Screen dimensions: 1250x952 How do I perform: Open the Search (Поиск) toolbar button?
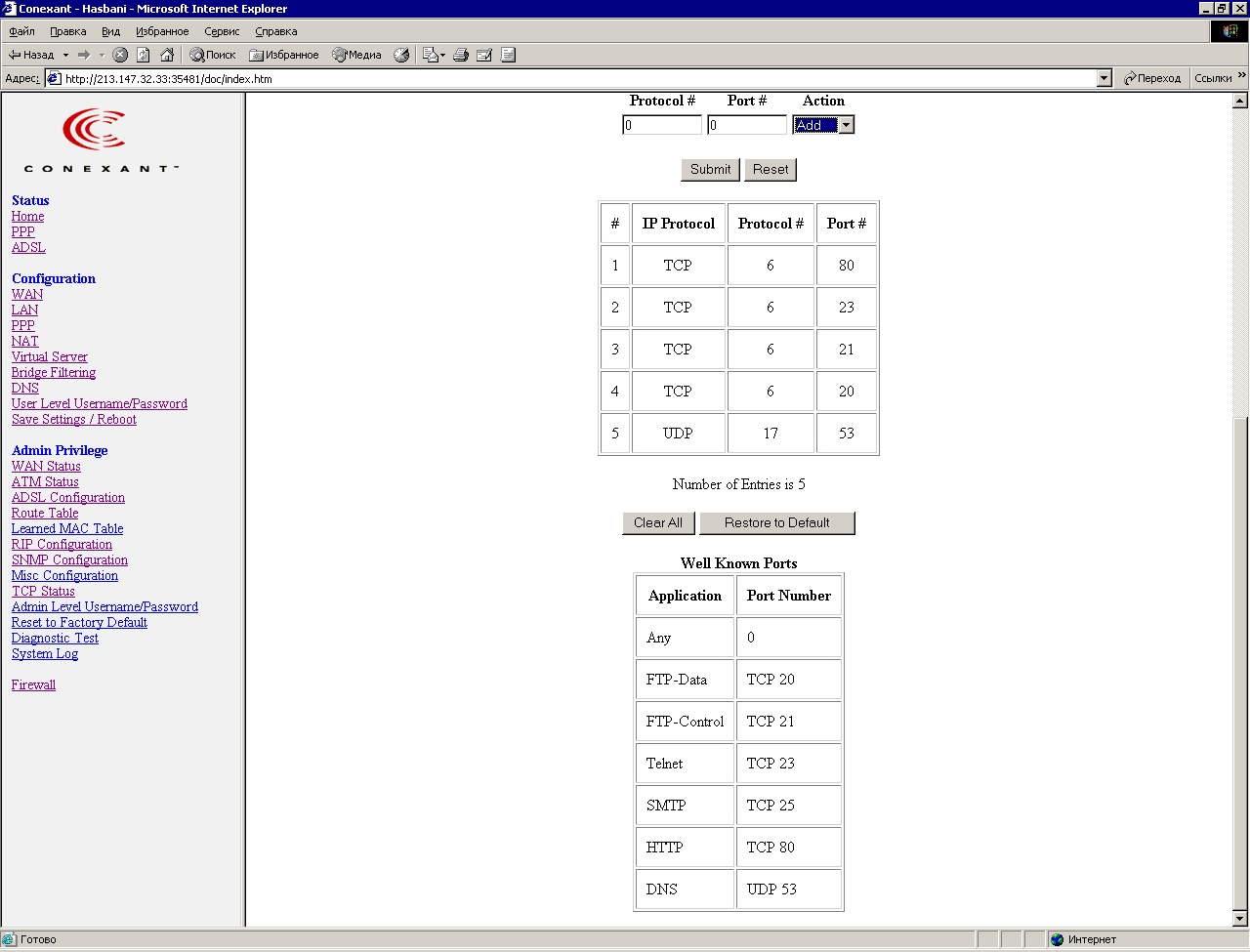[x=213, y=55]
